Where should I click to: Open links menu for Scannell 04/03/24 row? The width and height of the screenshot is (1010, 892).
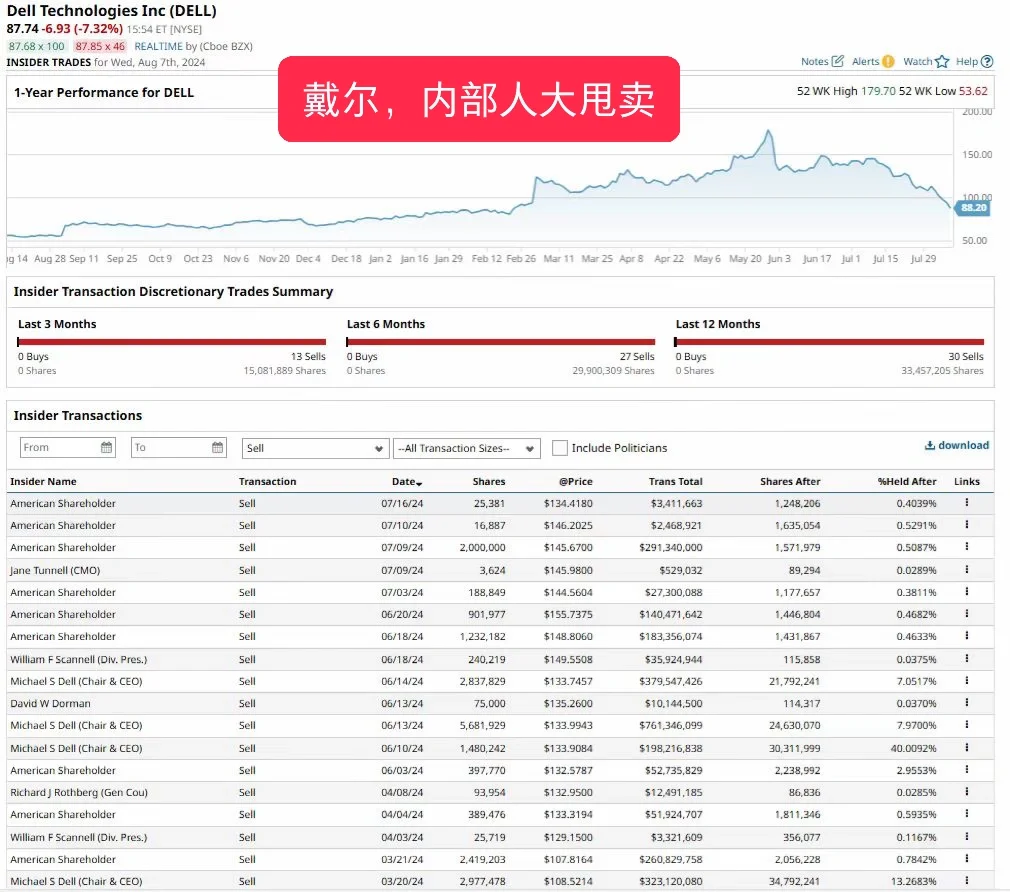[x=967, y=837]
